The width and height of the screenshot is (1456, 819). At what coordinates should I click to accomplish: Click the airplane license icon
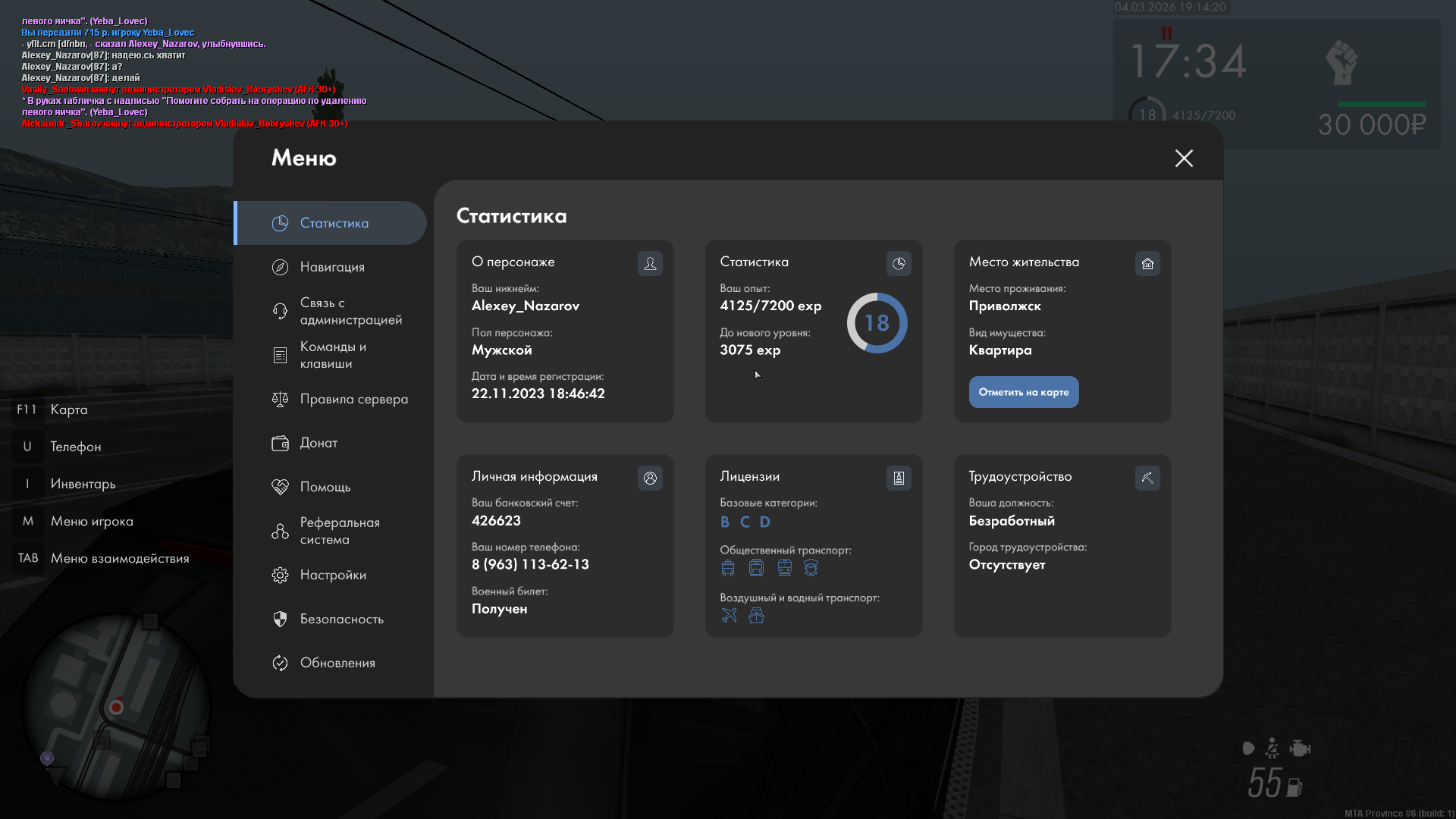click(x=729, y=615)
